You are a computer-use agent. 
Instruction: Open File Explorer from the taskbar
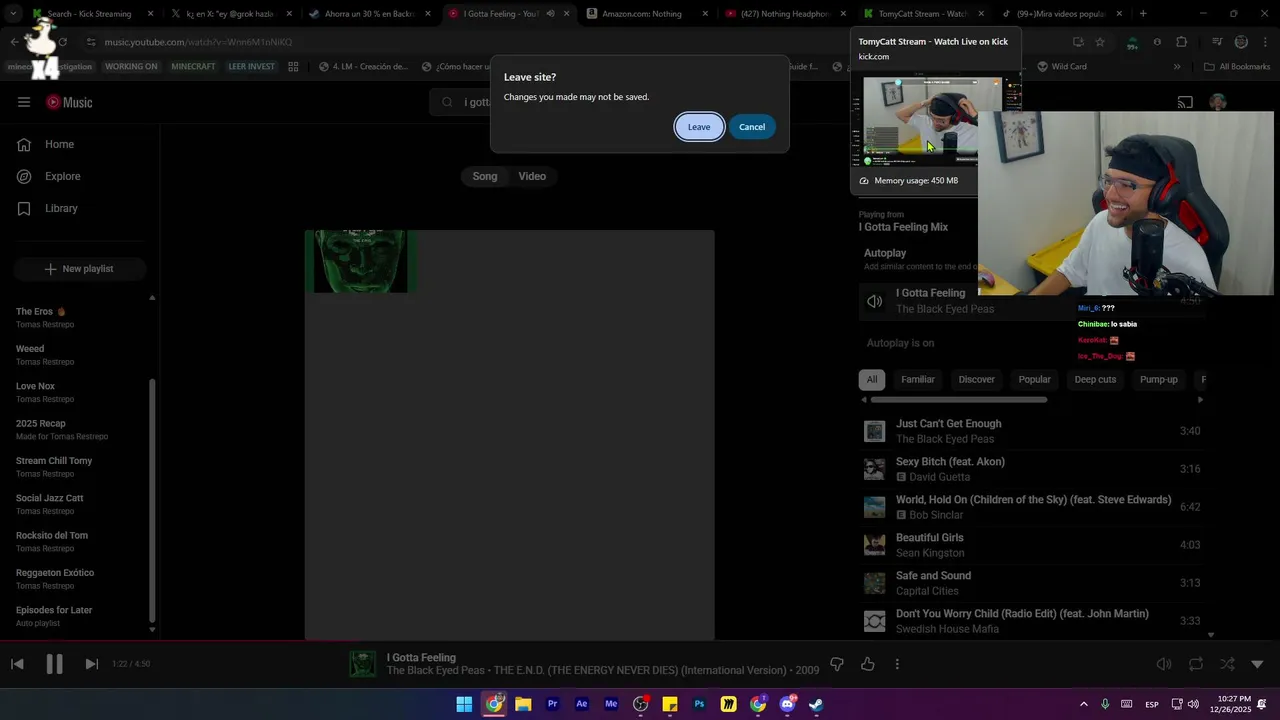click(x=523, y=704)
